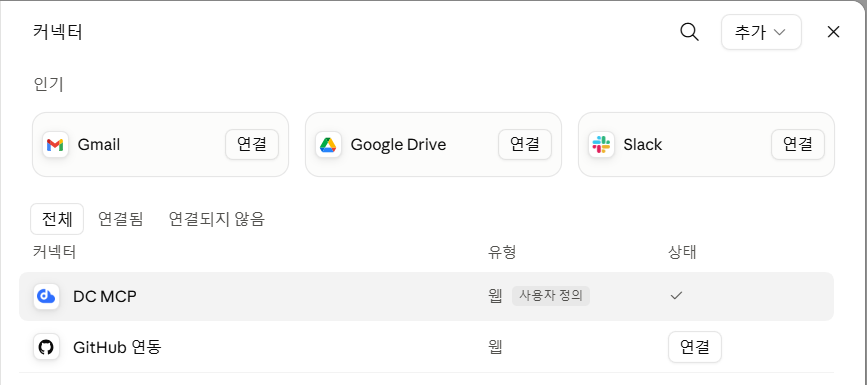Connect Google Drive using 연결
Screen dimensions: 867x385
click(x=525, y=145)
